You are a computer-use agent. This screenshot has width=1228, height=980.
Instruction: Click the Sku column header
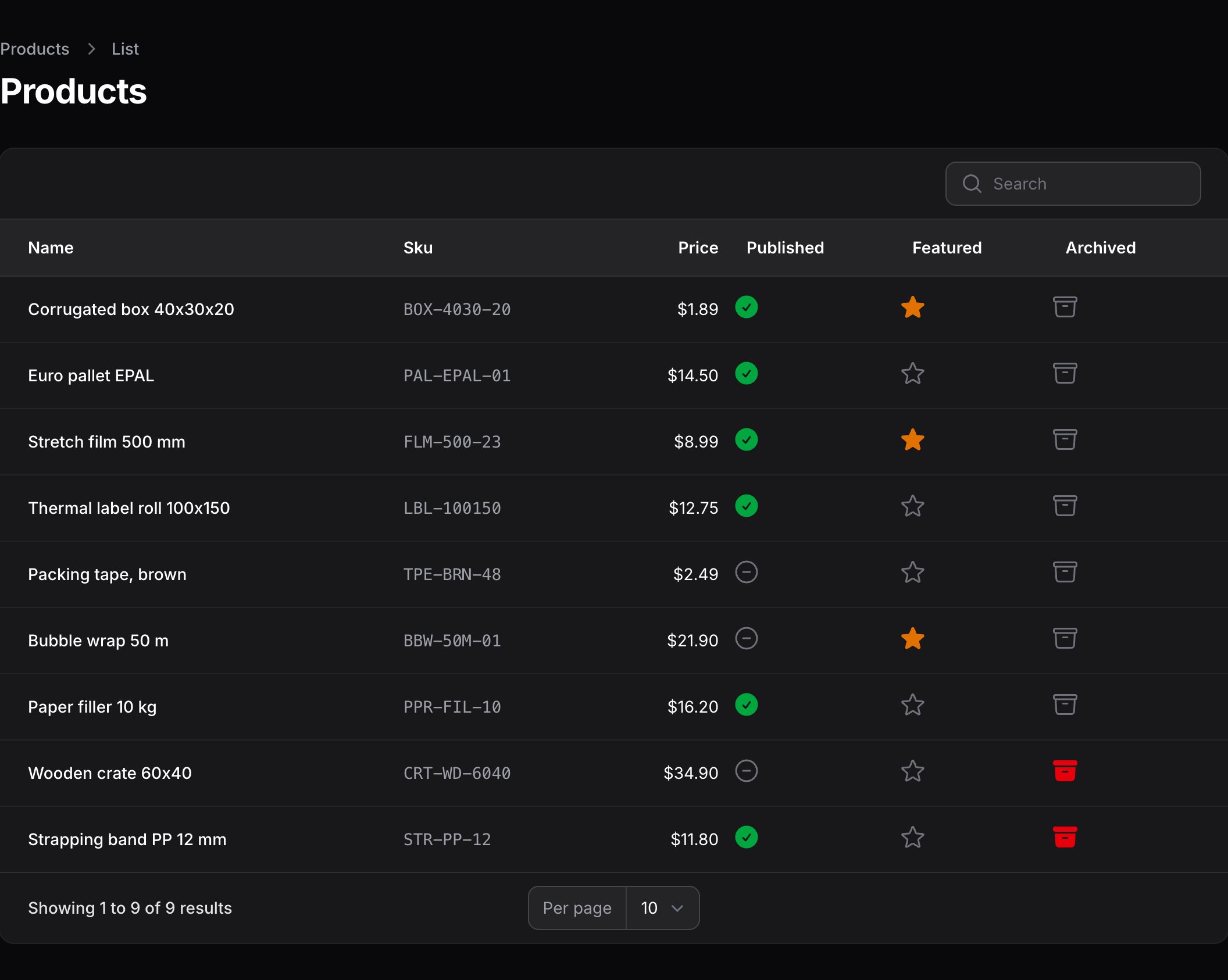[418, 248]
